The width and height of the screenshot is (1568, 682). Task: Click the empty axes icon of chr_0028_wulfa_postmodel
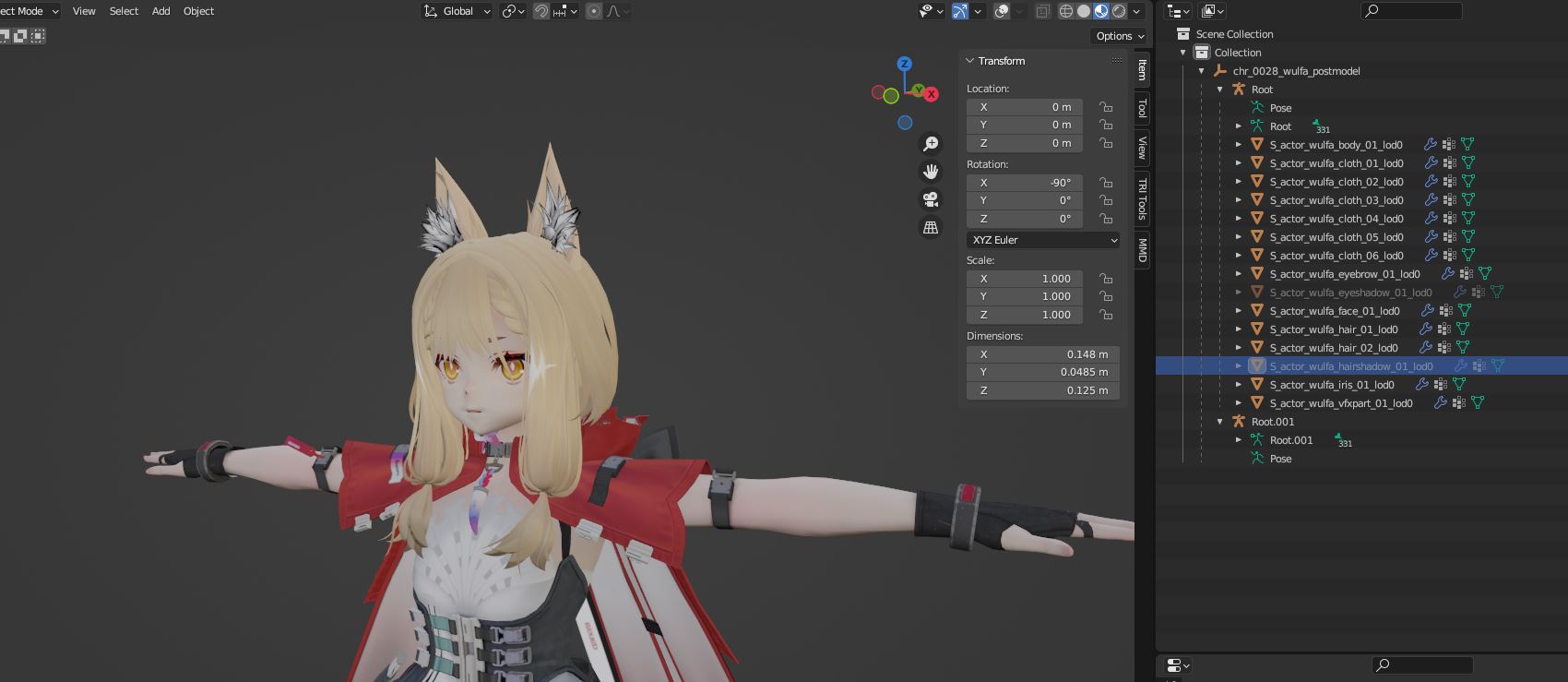[x=1220, y=71]
